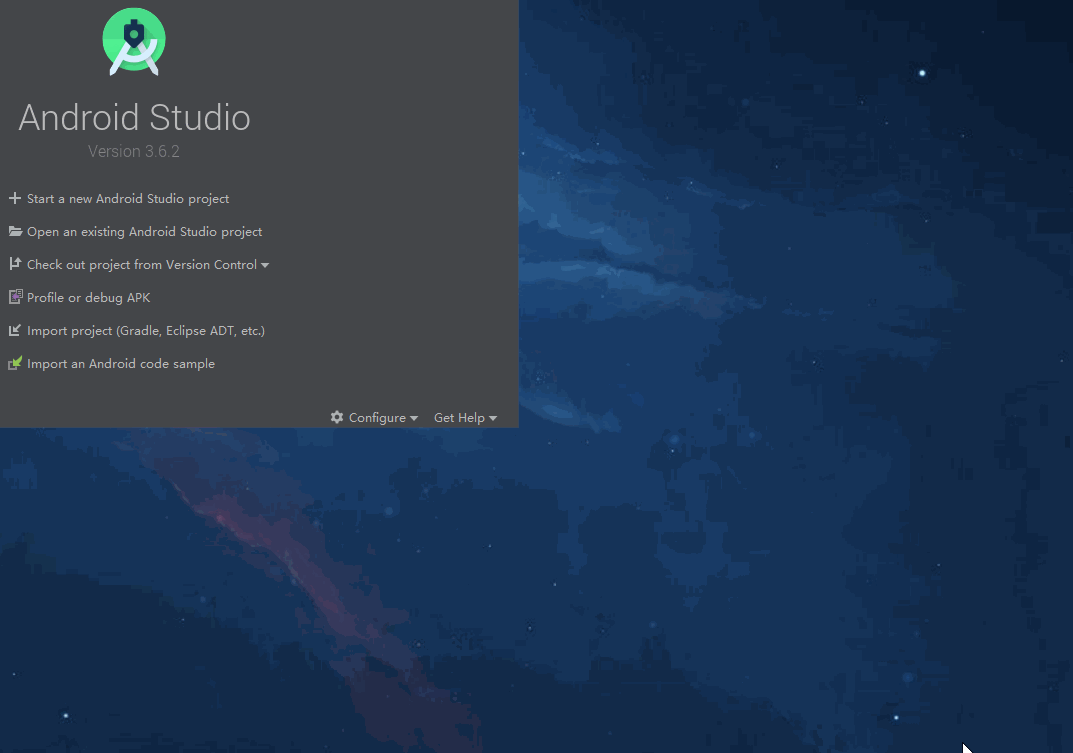1073x753 pixels.
Task: Select Profile or debug APK
Action: [x=88, y=297]
